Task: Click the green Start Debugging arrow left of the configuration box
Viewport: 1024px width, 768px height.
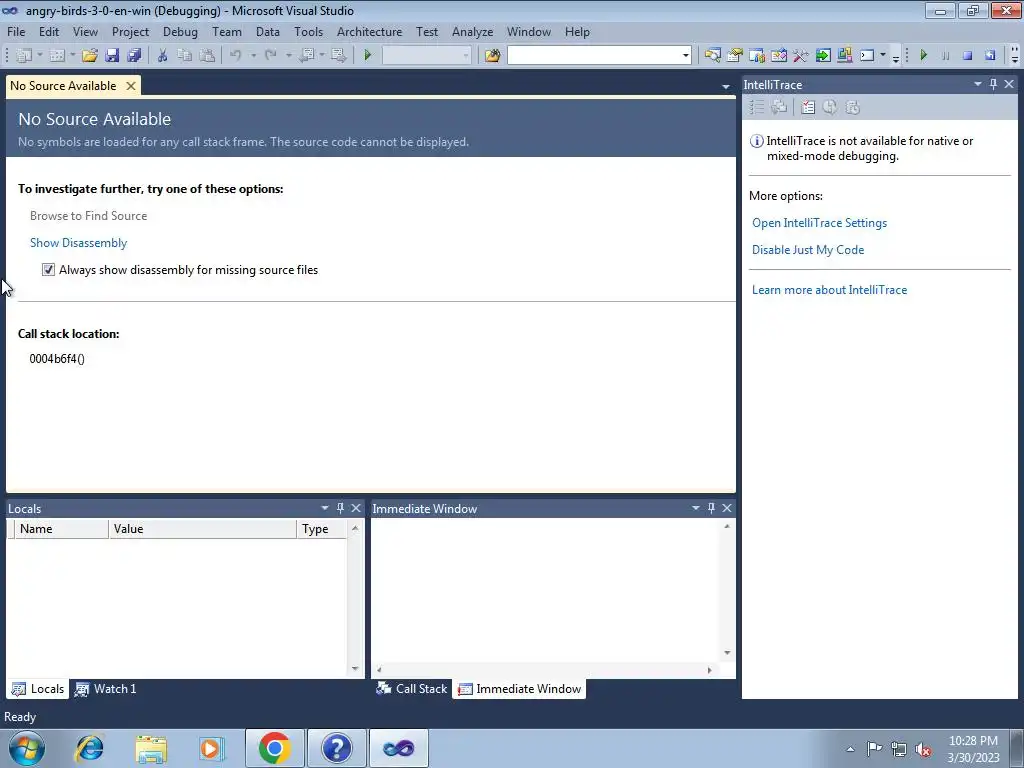Action: coord(368,56)
